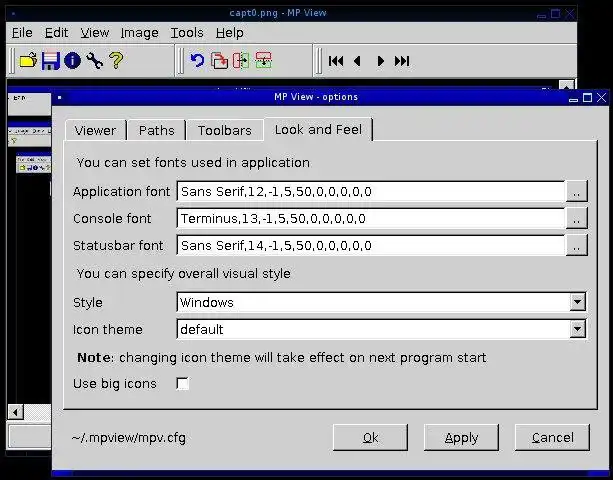Save image using the floppy disk icon

point(50,61)
